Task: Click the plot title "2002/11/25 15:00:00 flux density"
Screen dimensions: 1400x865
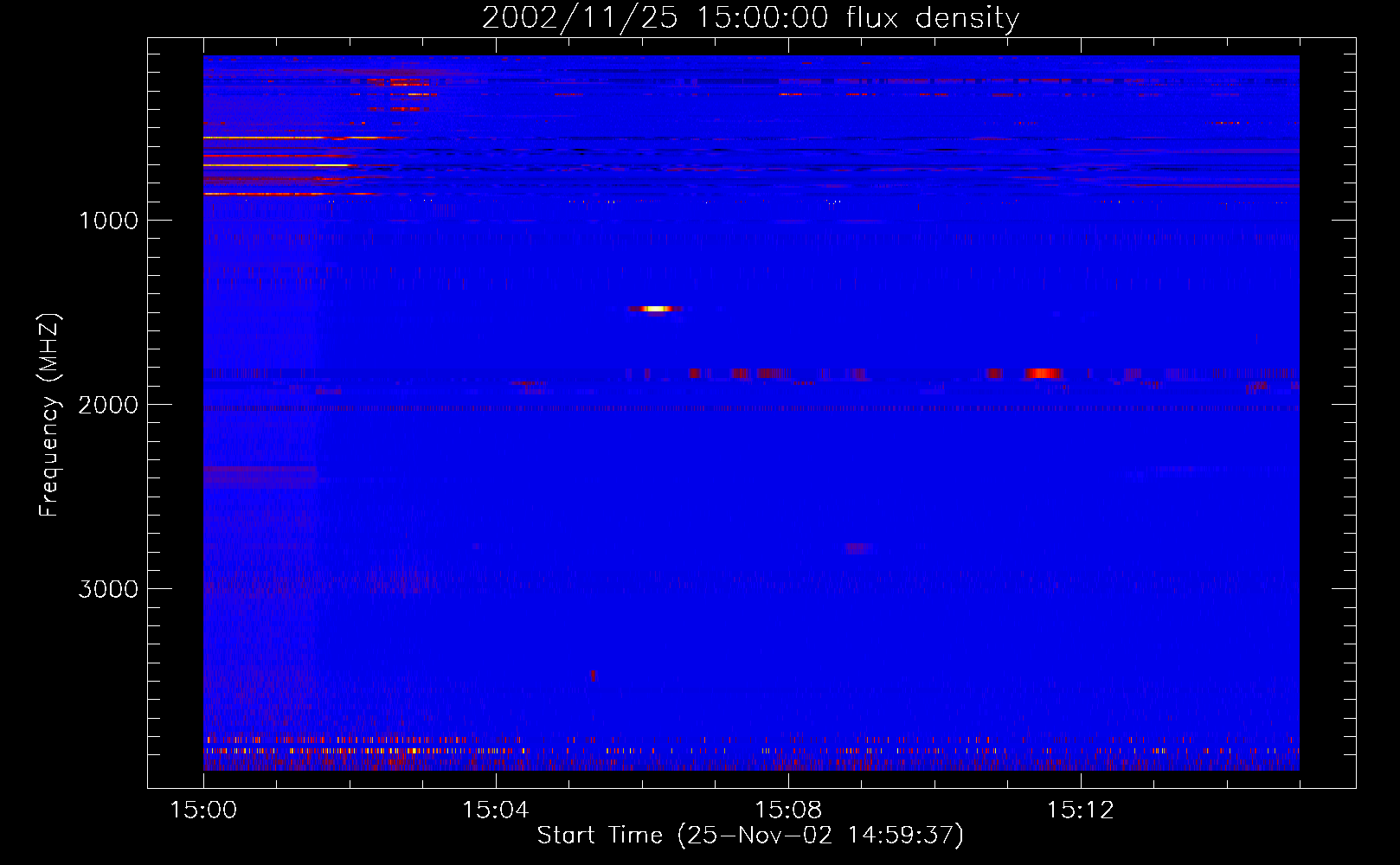Action: (750, 17)
